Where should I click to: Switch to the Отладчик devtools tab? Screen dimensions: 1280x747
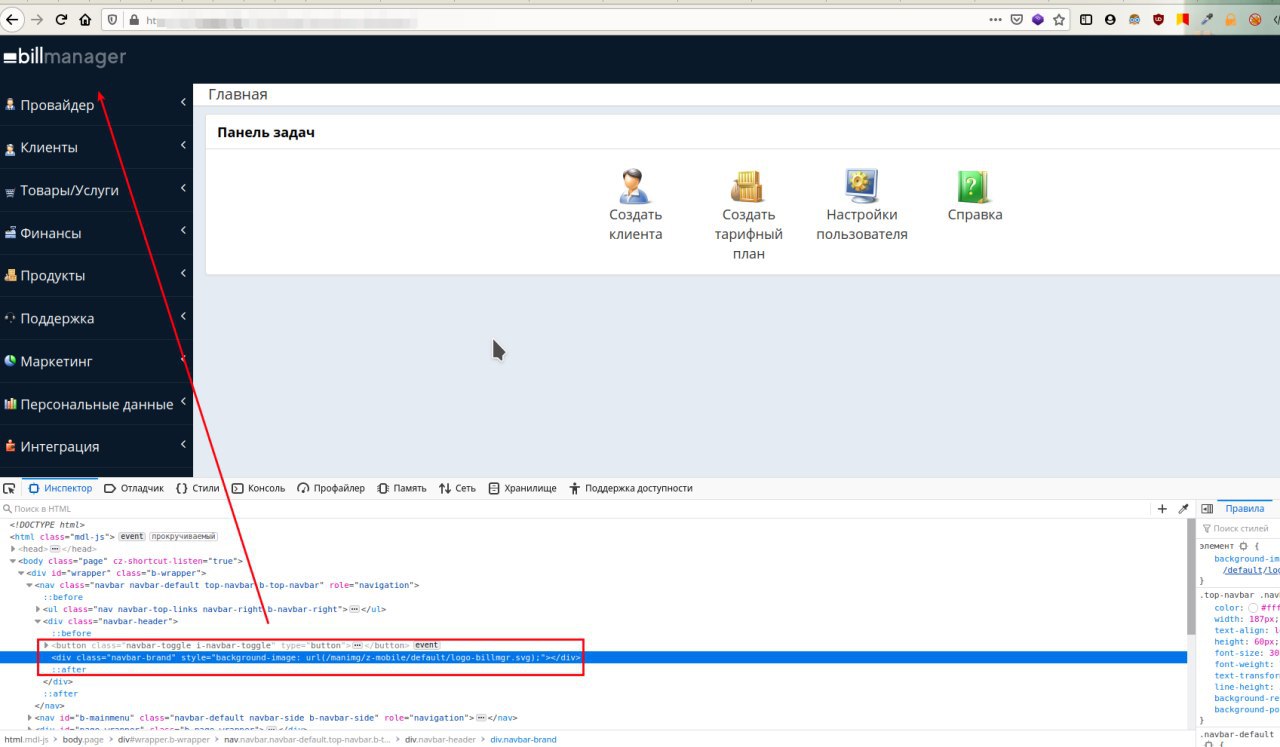click(x=133, y=488)
